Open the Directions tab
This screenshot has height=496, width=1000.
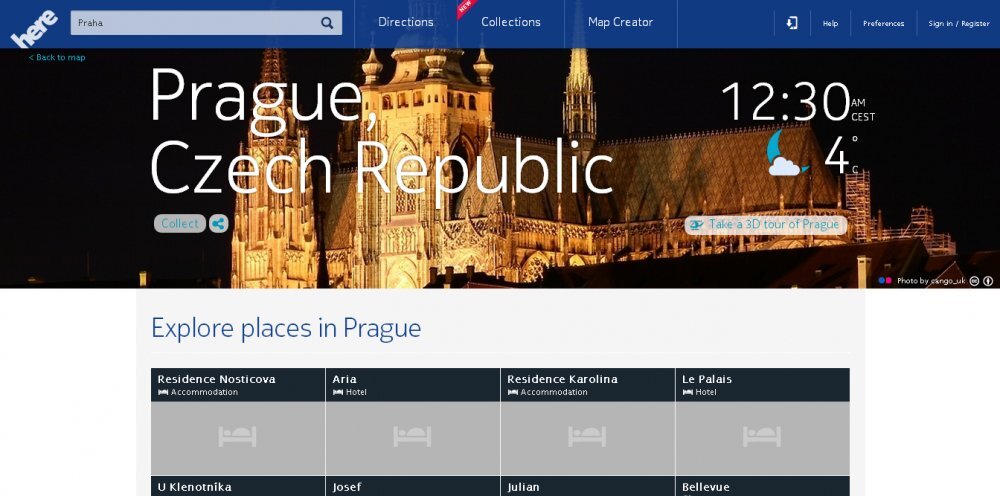click(406, 22)
